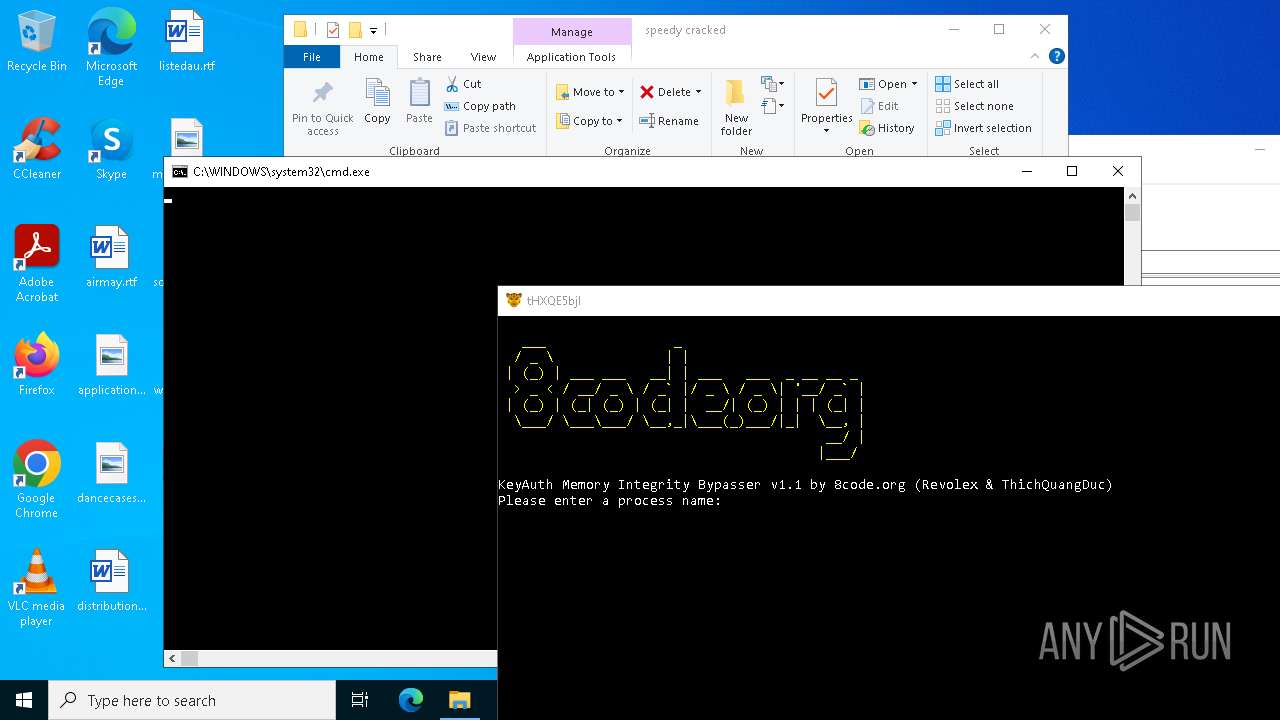Click cmd.exe horizontal scrollbar left arrow
The height and width of the screenshot is (720, 1280).
(172, 658)
